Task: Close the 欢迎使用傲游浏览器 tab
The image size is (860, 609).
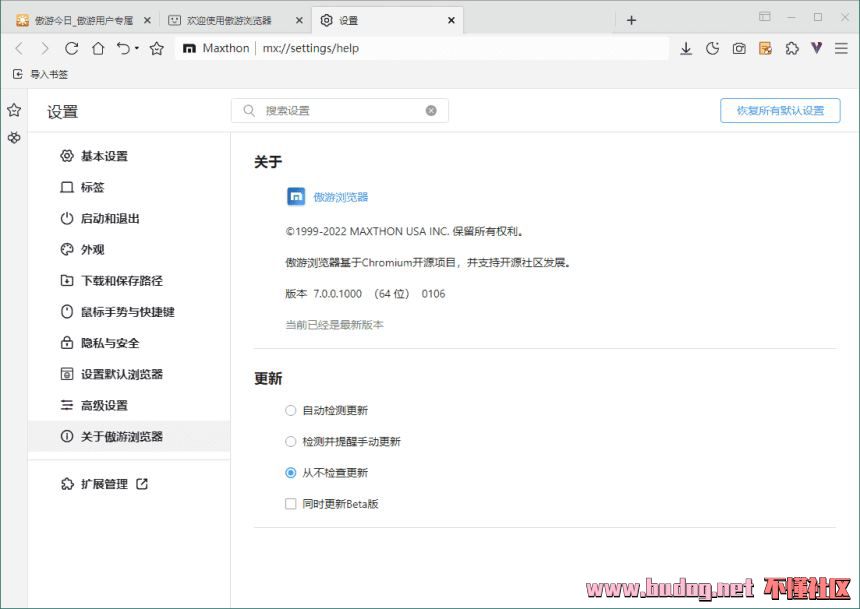Action: pos(299,20)
